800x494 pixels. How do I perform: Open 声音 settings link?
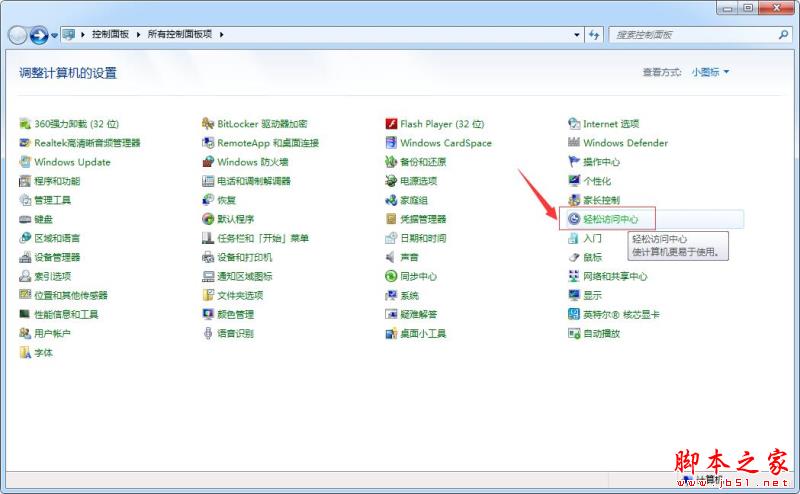tap(409, 257)
